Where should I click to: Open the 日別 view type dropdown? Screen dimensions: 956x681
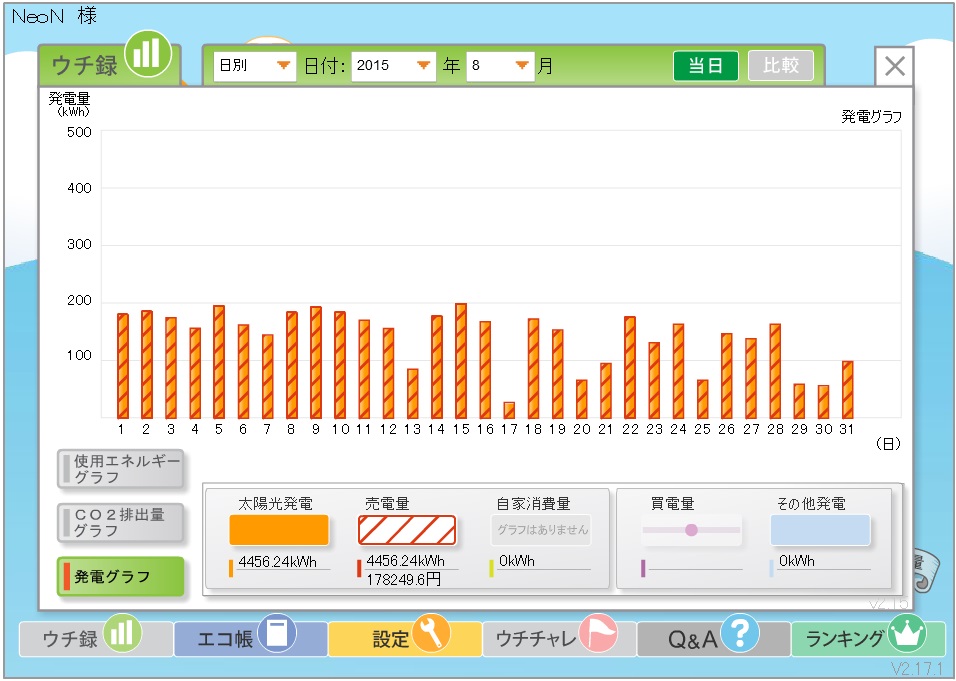(254, 66)
